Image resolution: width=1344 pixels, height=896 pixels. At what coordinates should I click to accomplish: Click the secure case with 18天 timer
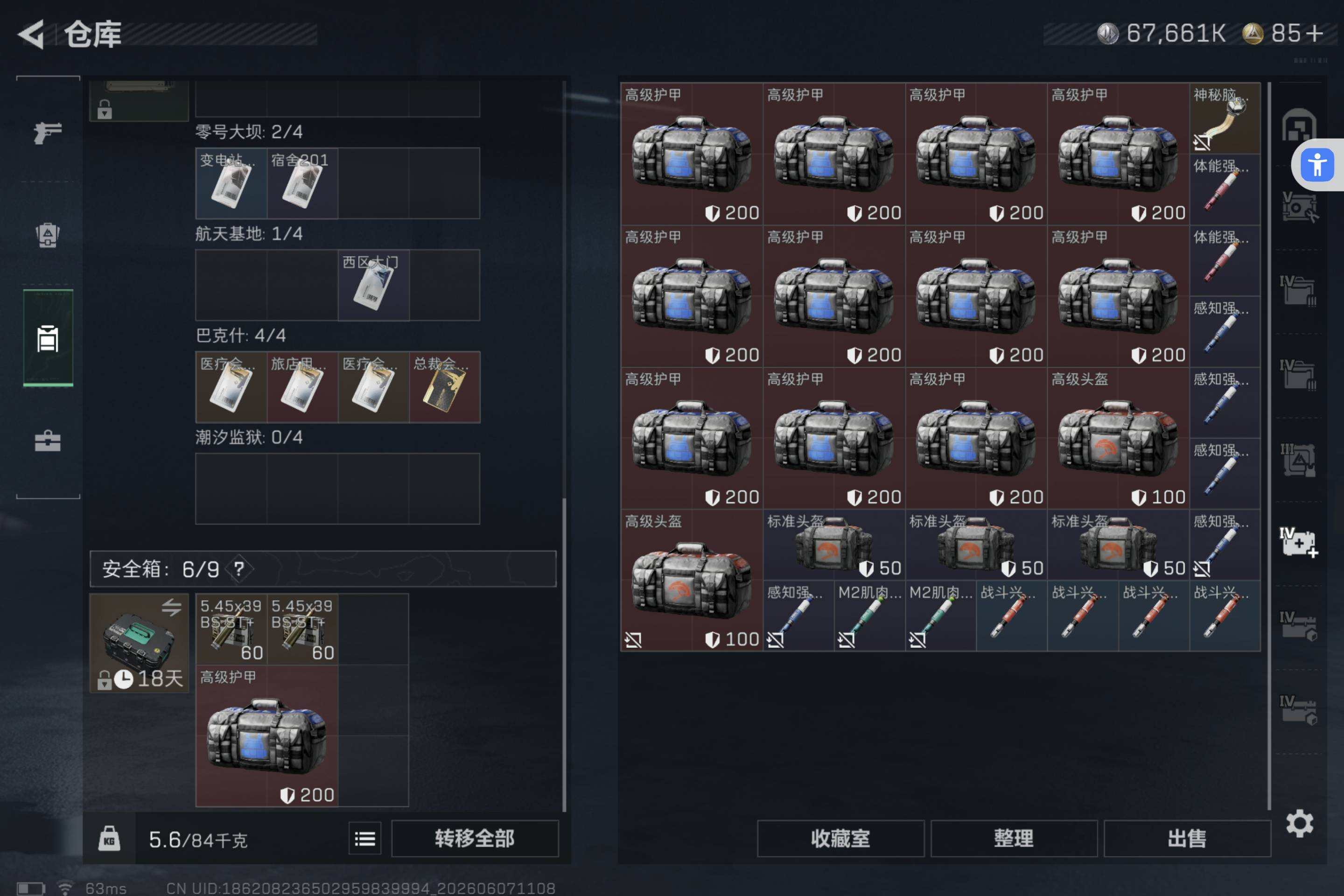(x=139, y=643)
